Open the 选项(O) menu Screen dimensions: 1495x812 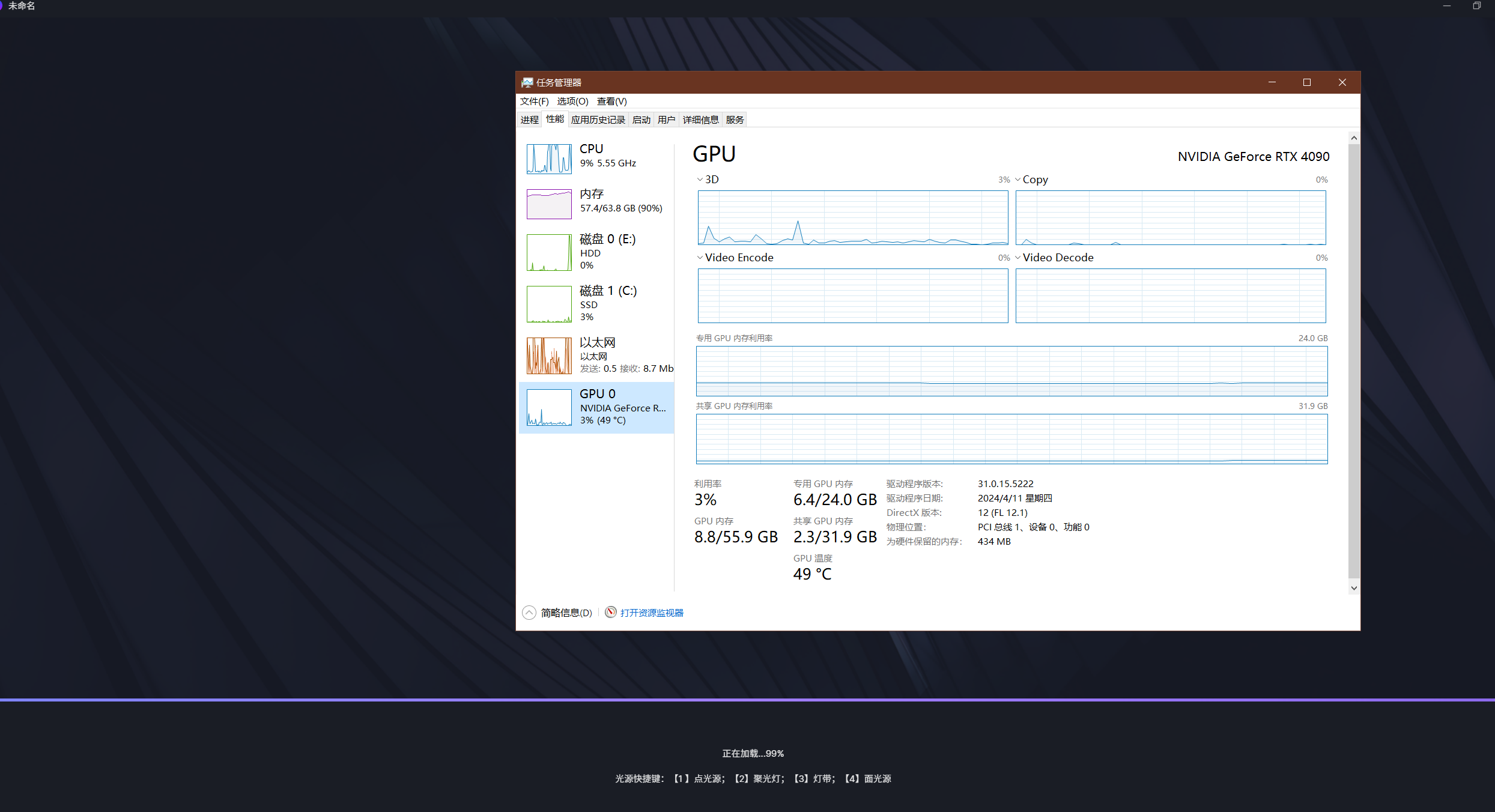pyautogui.click(x=572, y=101)
